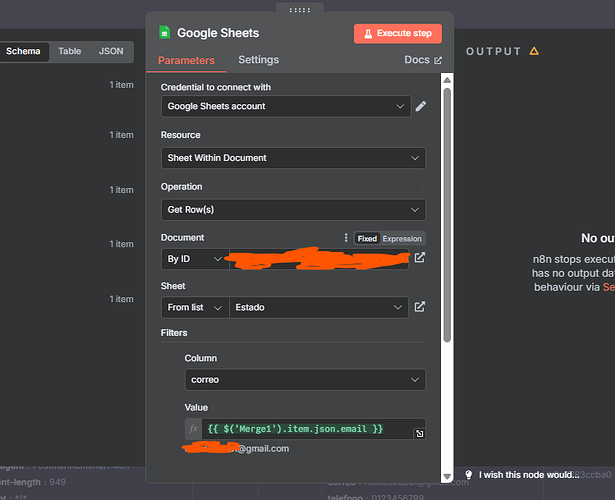
Task: Click the Execute step button
Action: tap(398, 33)
